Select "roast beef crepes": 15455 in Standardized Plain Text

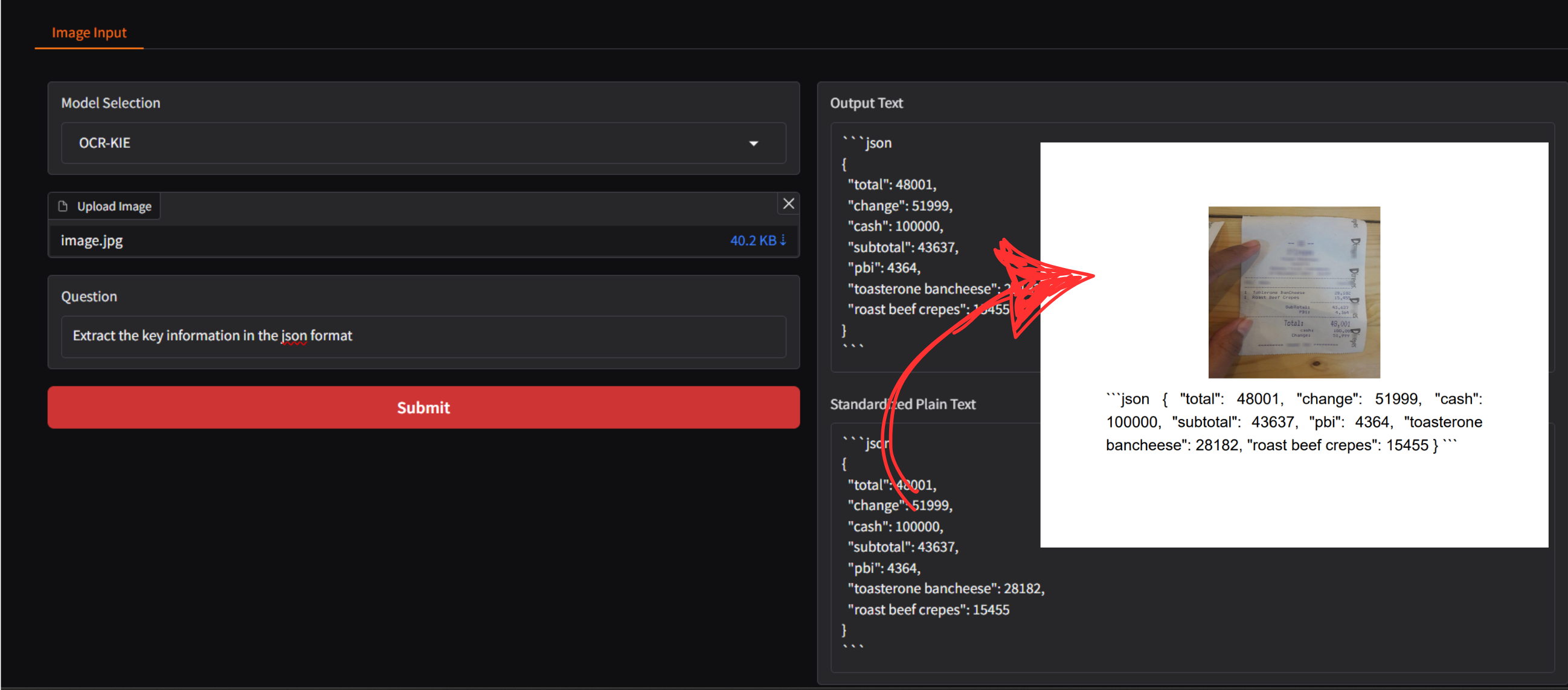[928, 610]
